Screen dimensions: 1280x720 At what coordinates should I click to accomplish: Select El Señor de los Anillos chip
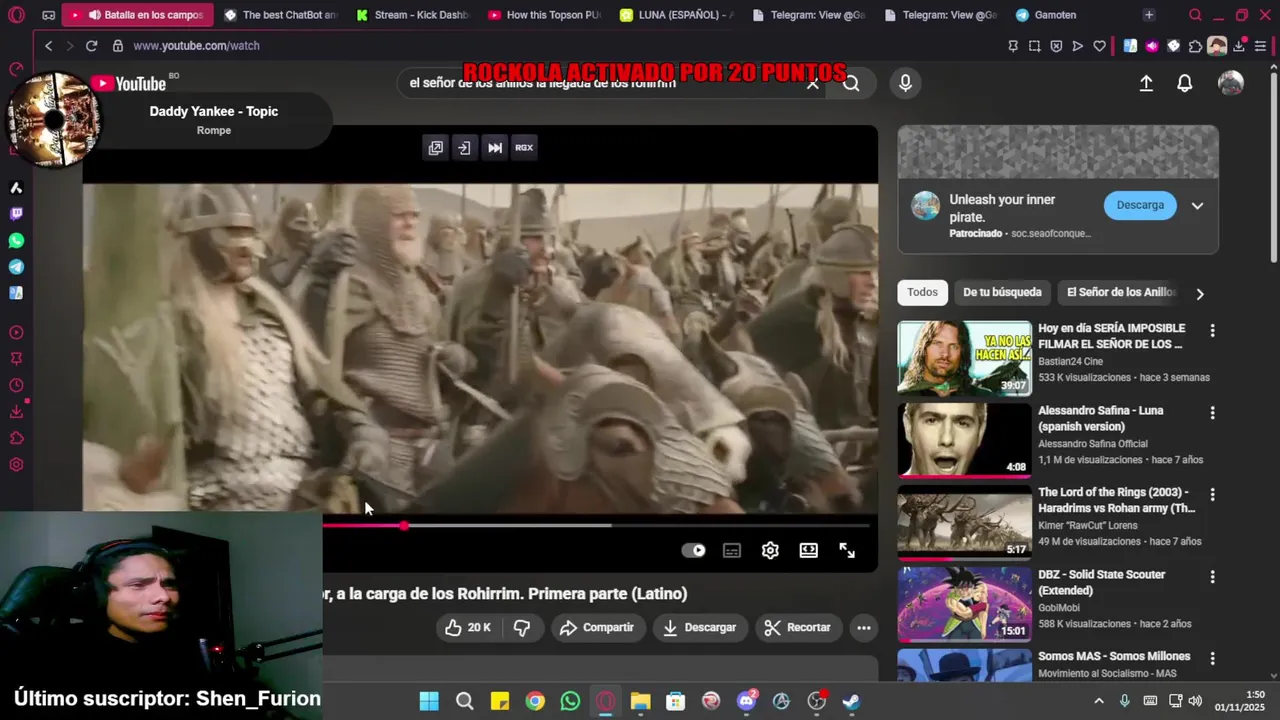1121,292
